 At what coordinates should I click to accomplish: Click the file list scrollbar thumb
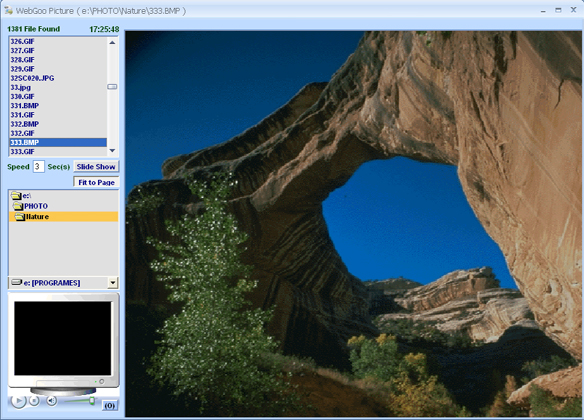(112, 87)
